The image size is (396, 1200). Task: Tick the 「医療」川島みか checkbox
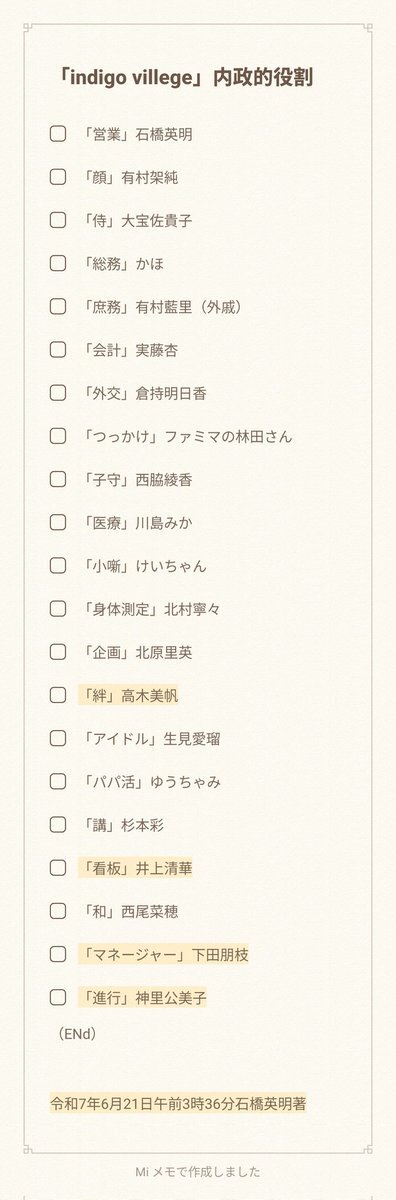pos(58,522)
